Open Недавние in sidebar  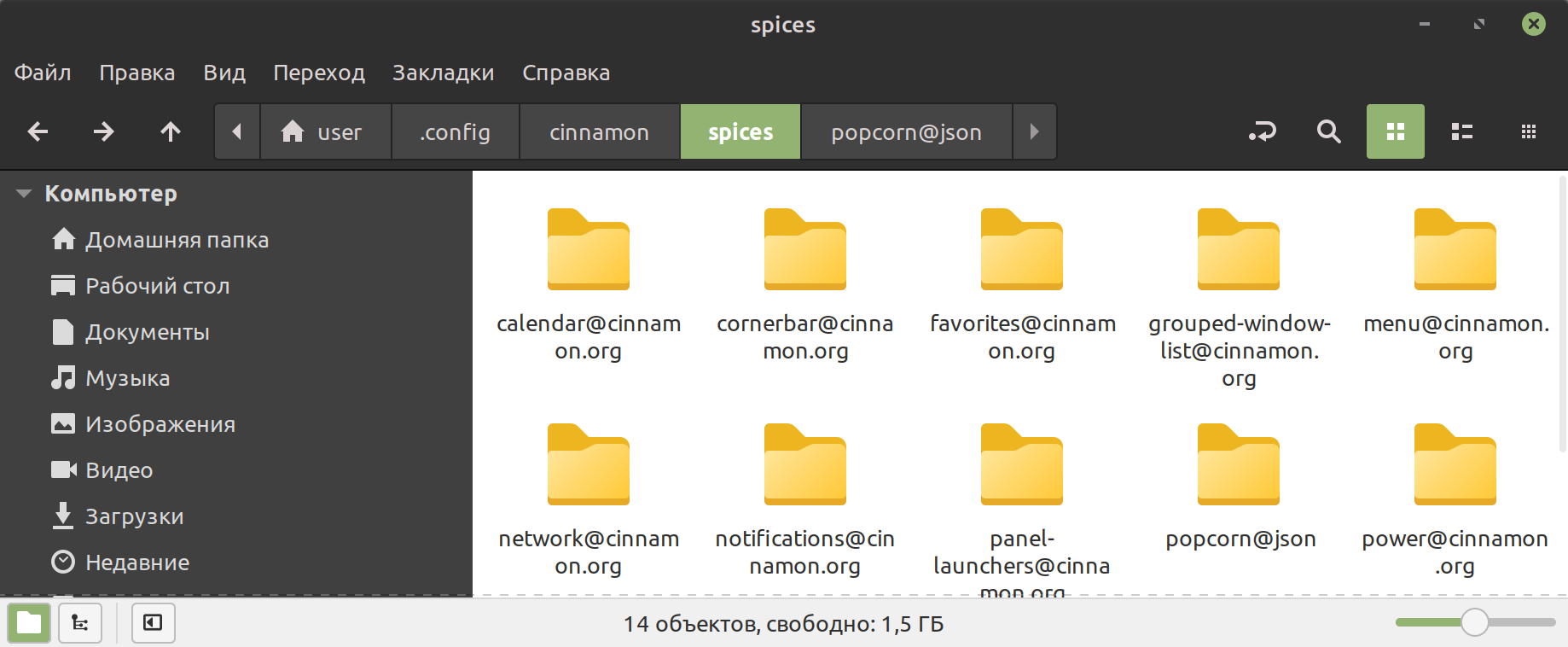tap(119, 562)
